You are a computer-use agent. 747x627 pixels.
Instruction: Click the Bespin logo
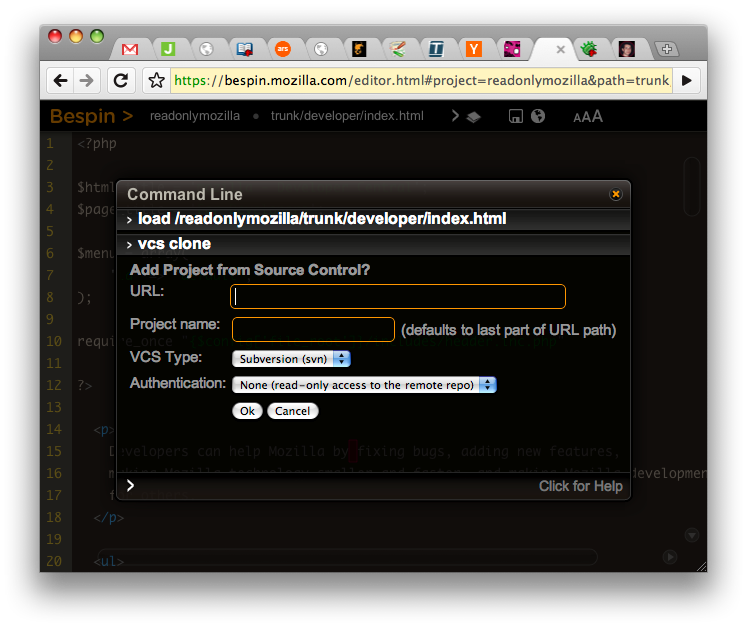point(91,116)
